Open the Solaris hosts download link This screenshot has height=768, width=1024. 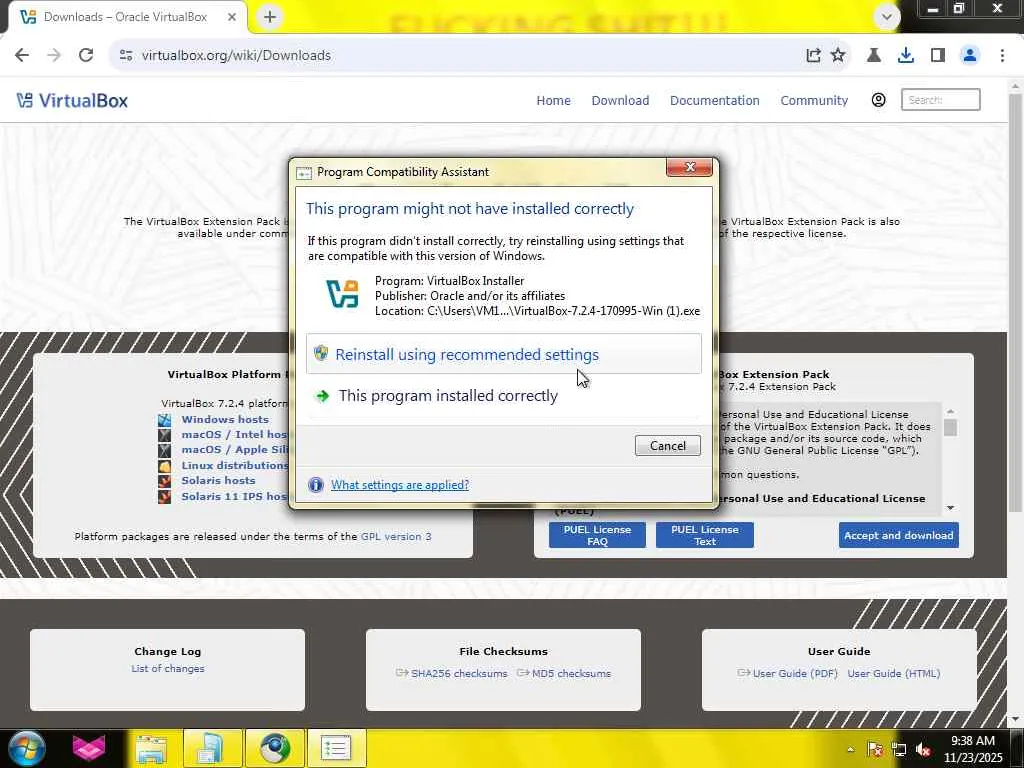click(x=218, y=481)
